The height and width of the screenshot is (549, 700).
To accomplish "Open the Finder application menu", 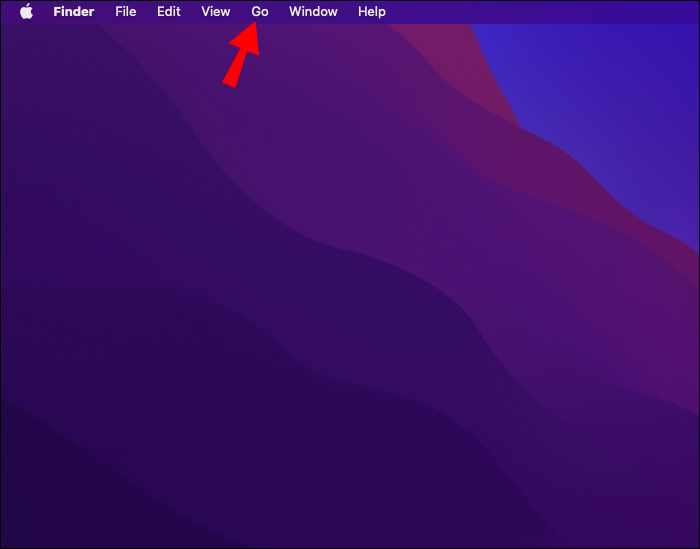I will tap(74, 12).
